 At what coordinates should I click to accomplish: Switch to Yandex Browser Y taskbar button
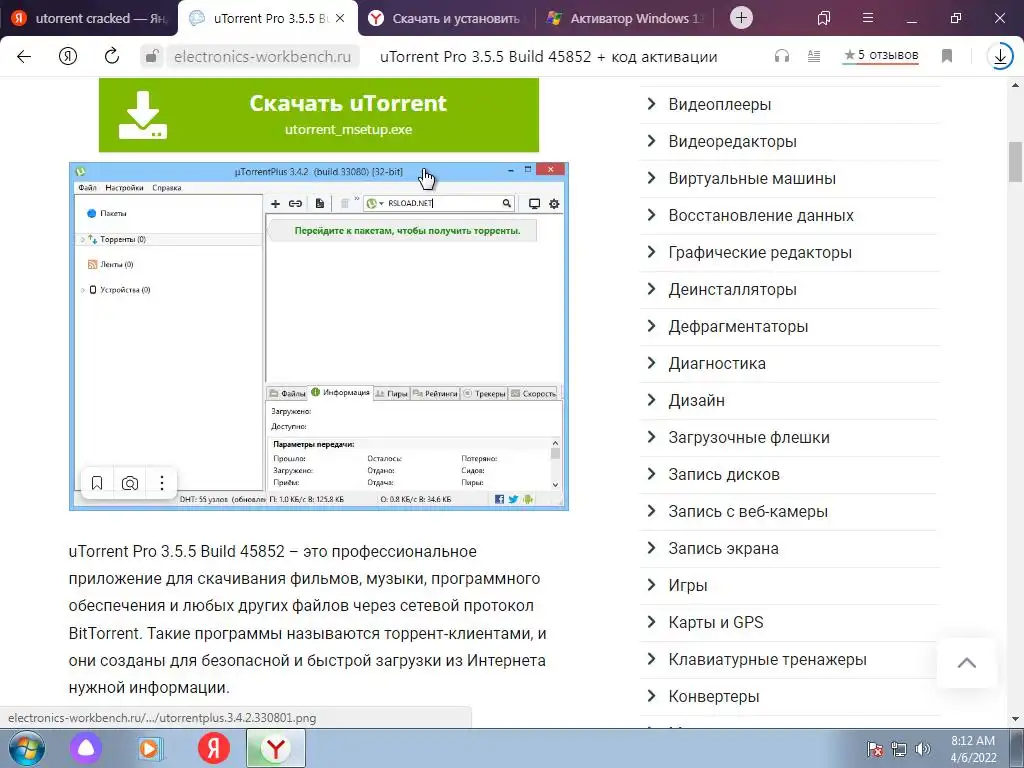(276, 748)
